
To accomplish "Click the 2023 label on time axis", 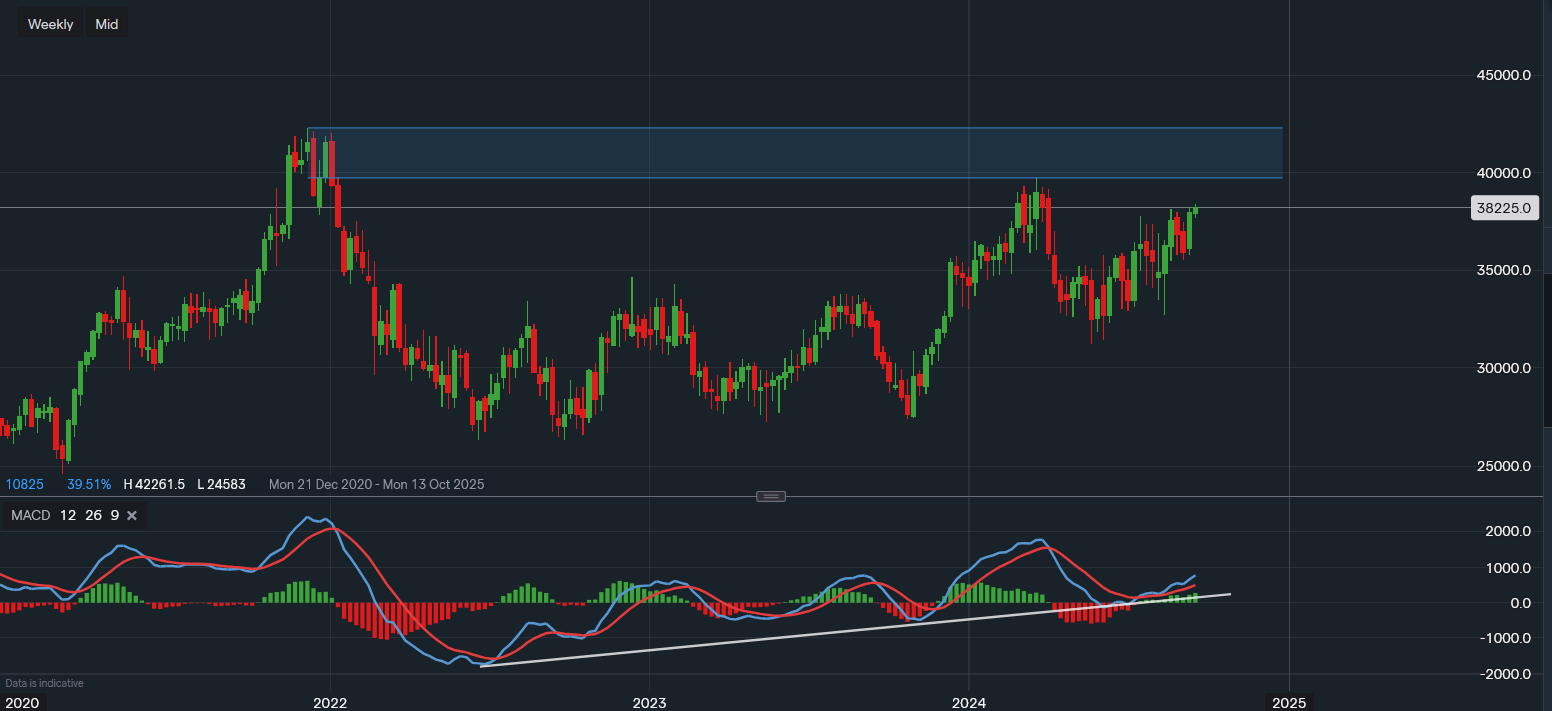I will coord(649,703).
